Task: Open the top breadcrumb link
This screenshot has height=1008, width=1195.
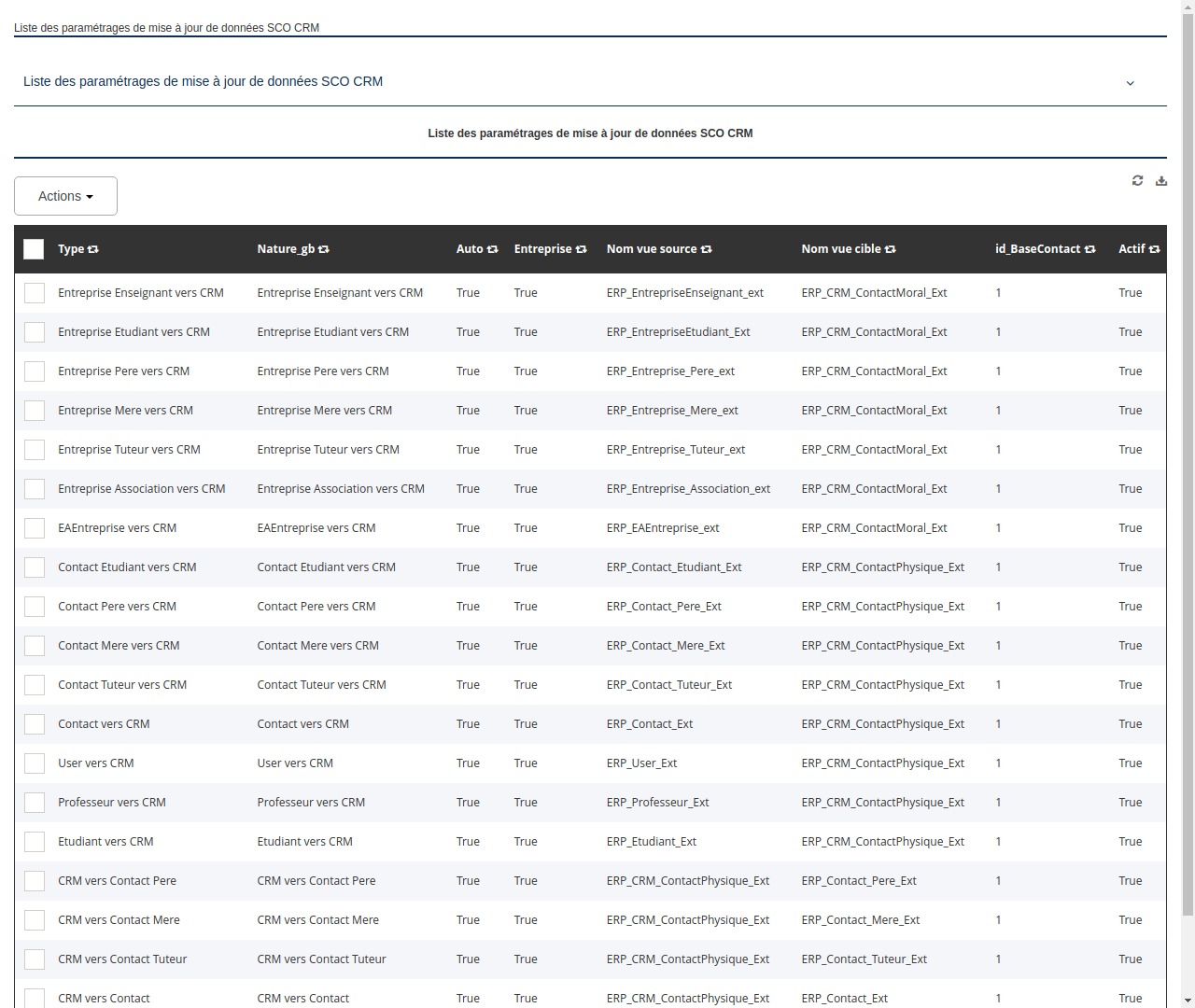Action: (166, 28)
